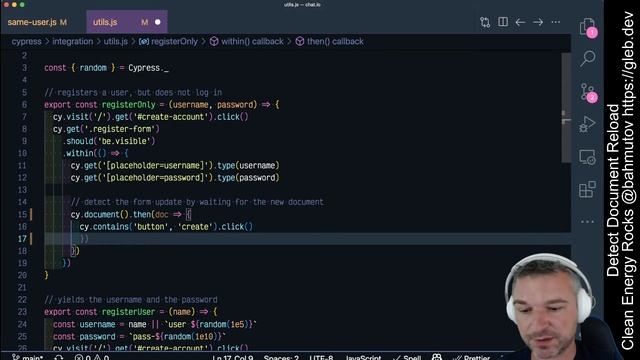Image resolution: width=640 pixels, height=360 pixels.
Task: Click line number 23 in the gutter
Action: click(x=22, y=312)
